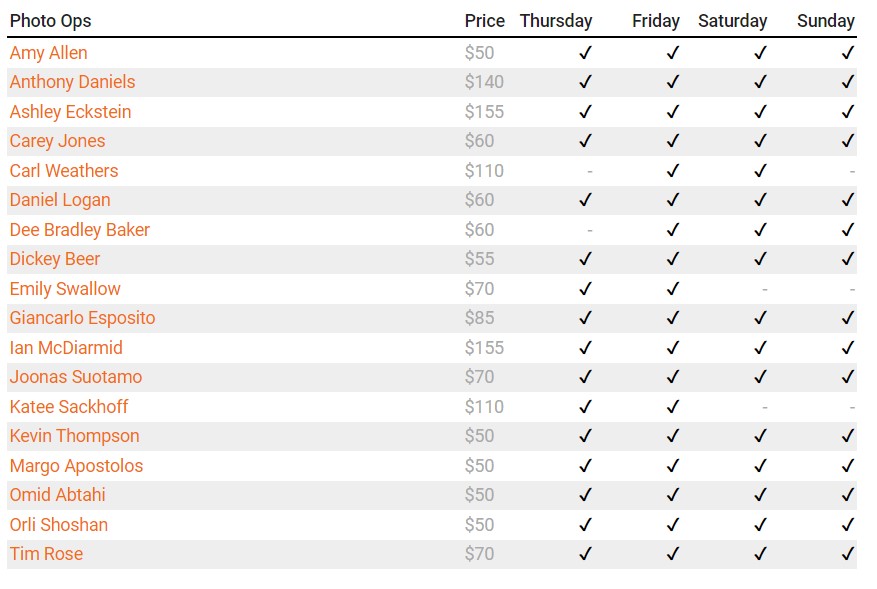Click Tim Rose's Sunday checkmark

pyautogui.click(x=848, y=554)
